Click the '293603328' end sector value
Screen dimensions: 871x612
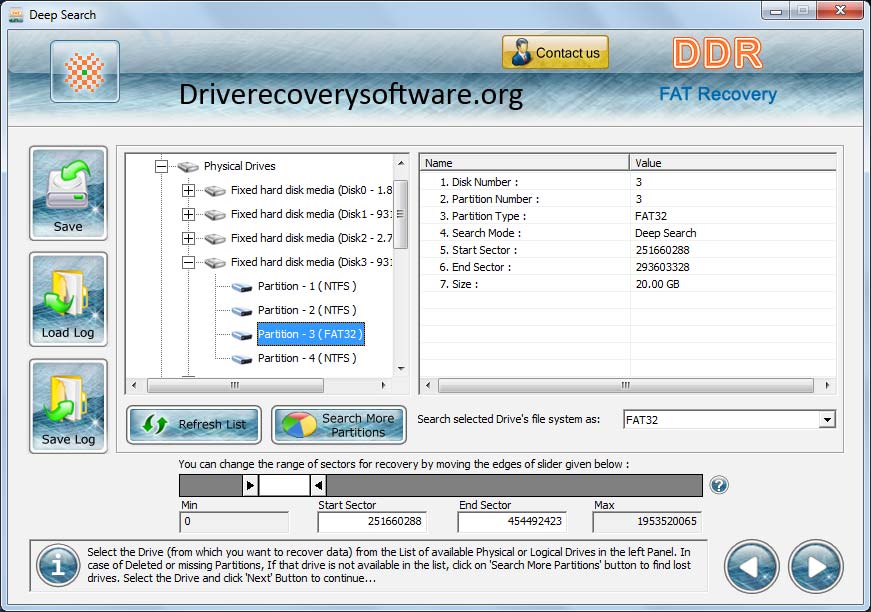click(663, 267)
